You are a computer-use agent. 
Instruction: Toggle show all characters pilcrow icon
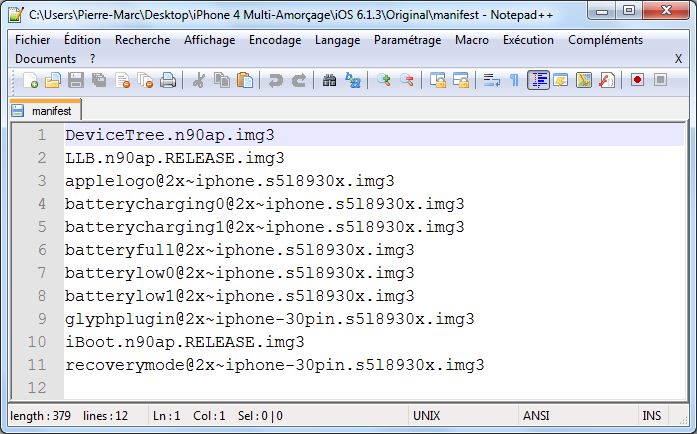pos(514,80)
